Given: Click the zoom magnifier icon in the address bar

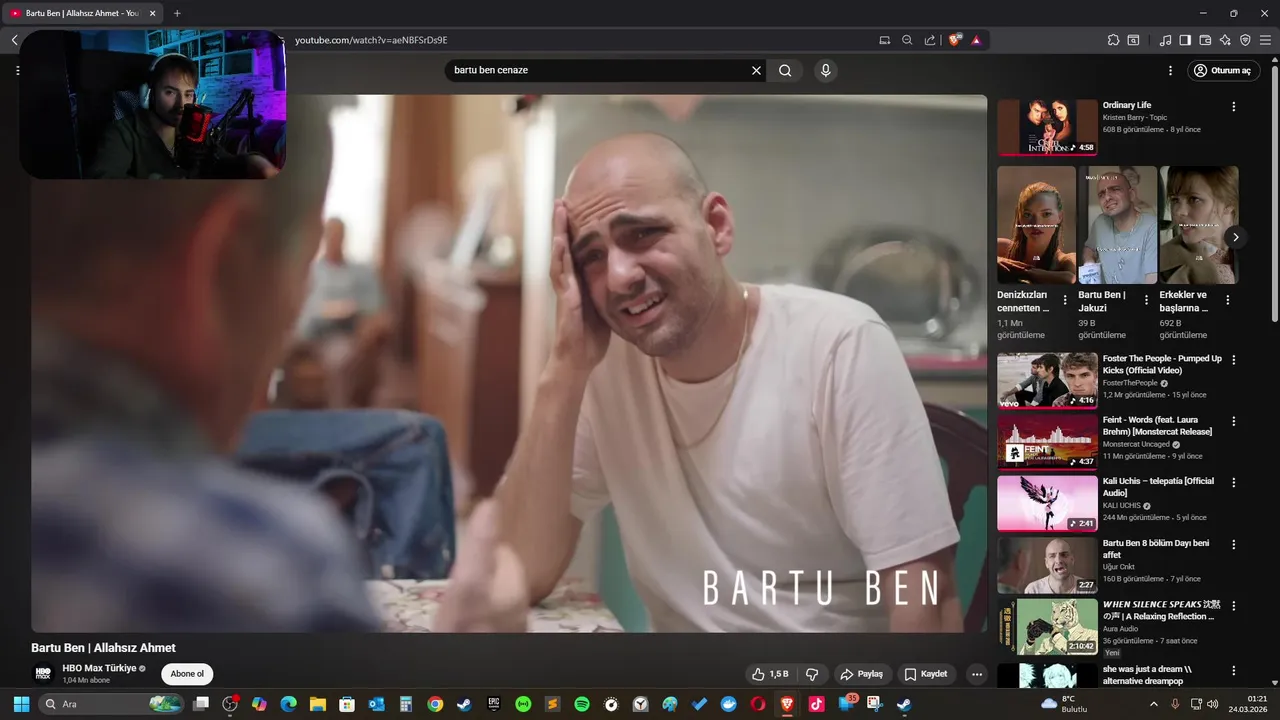Looking at the screenshot, I should click(x=907, y=40).
